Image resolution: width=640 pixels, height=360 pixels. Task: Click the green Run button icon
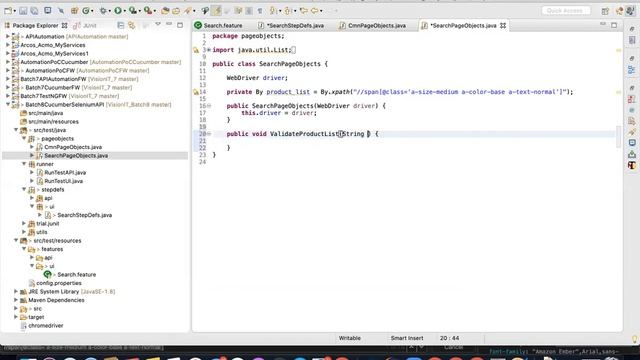pos(118,11)
